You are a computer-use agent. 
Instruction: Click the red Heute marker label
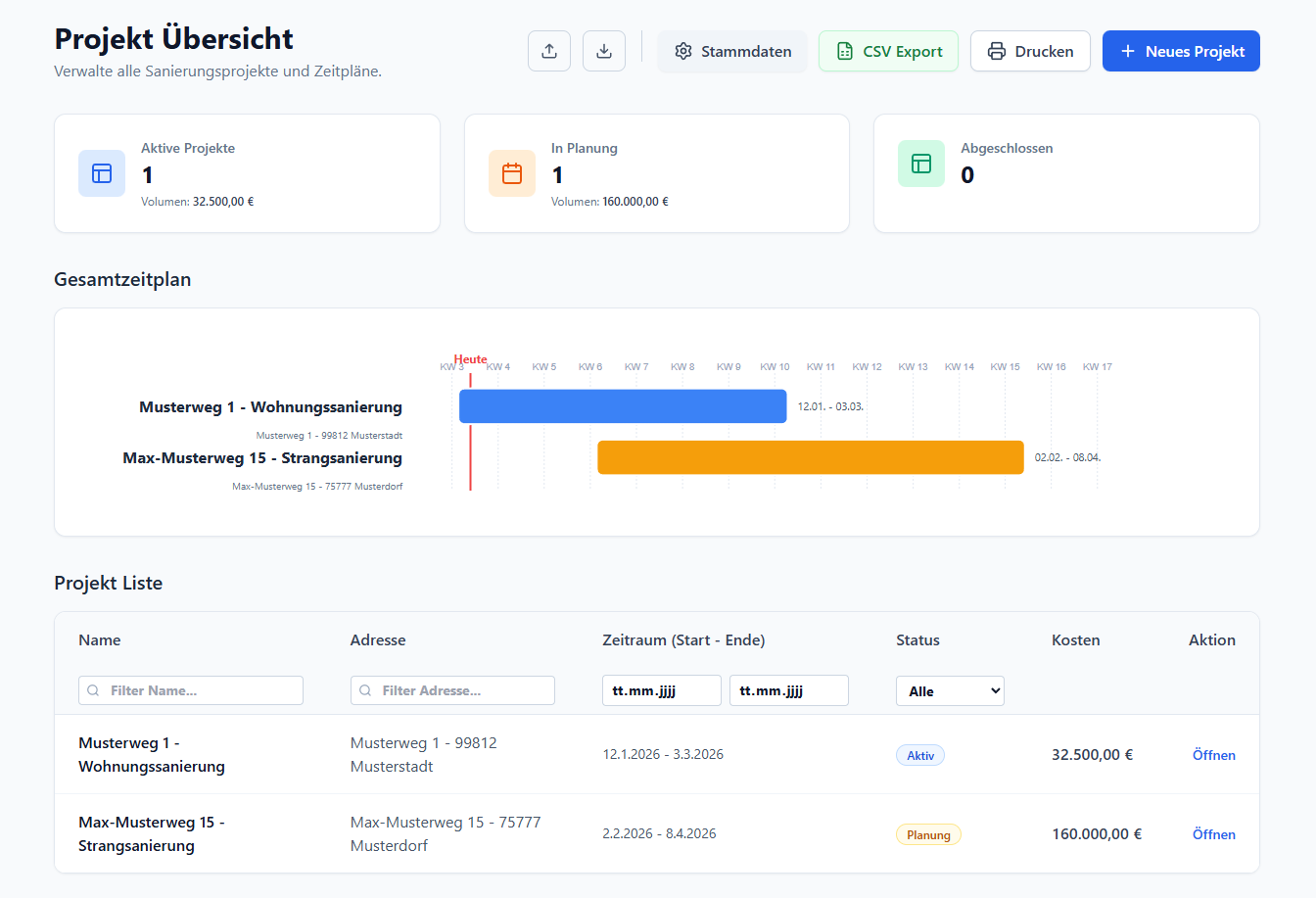click(470, 359)
